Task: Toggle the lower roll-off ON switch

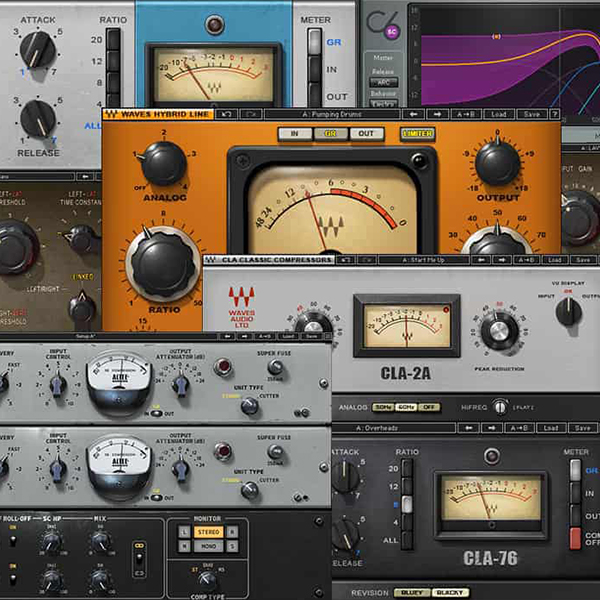Action: pos(13,579)
